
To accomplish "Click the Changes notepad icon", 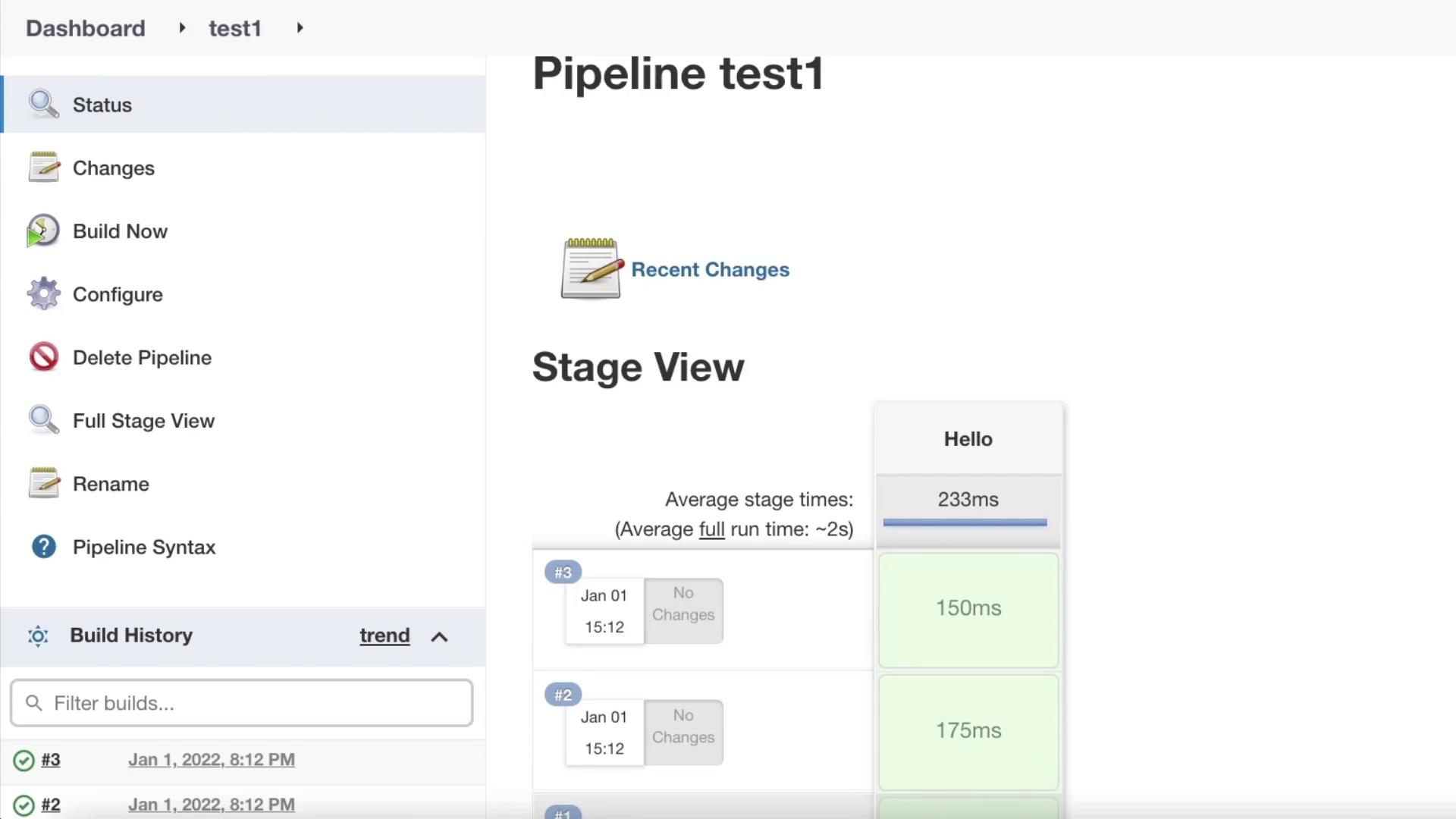I will [x=43, y=167].
